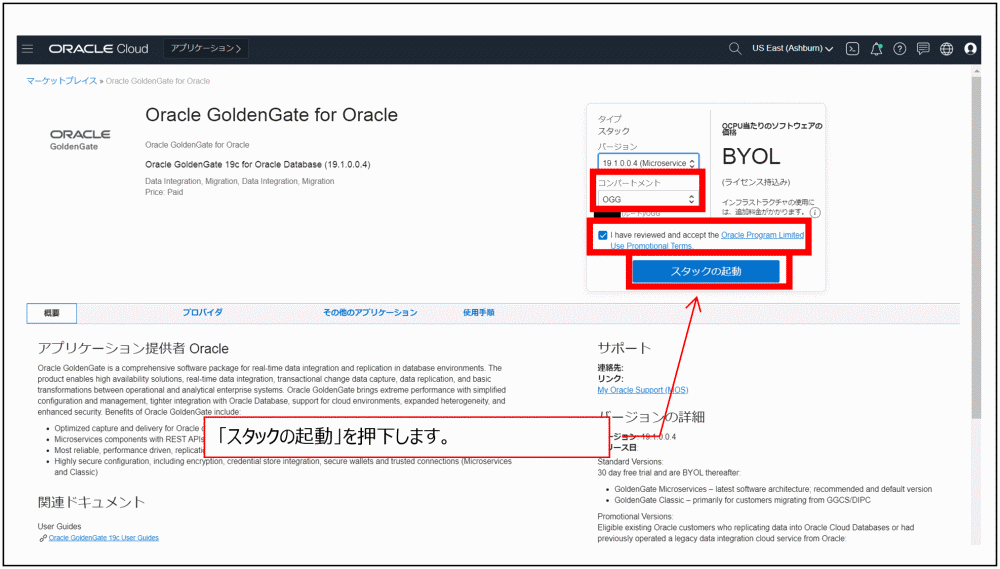Click the サポート heading
This screenshot has width=1000, height=569.
pyautogui.click(x=624, y=348)
